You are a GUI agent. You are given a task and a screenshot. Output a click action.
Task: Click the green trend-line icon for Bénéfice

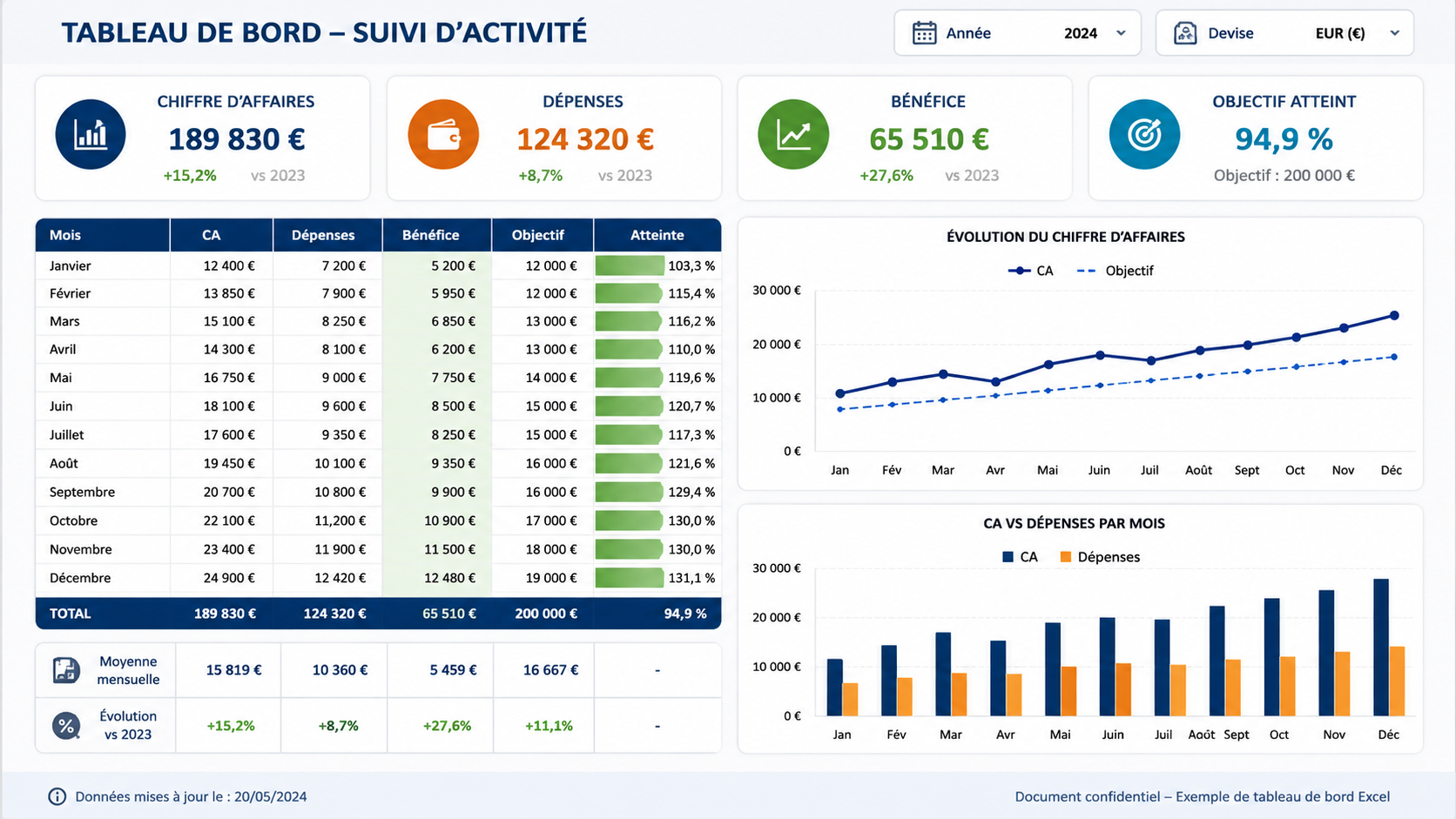(793, 135)
